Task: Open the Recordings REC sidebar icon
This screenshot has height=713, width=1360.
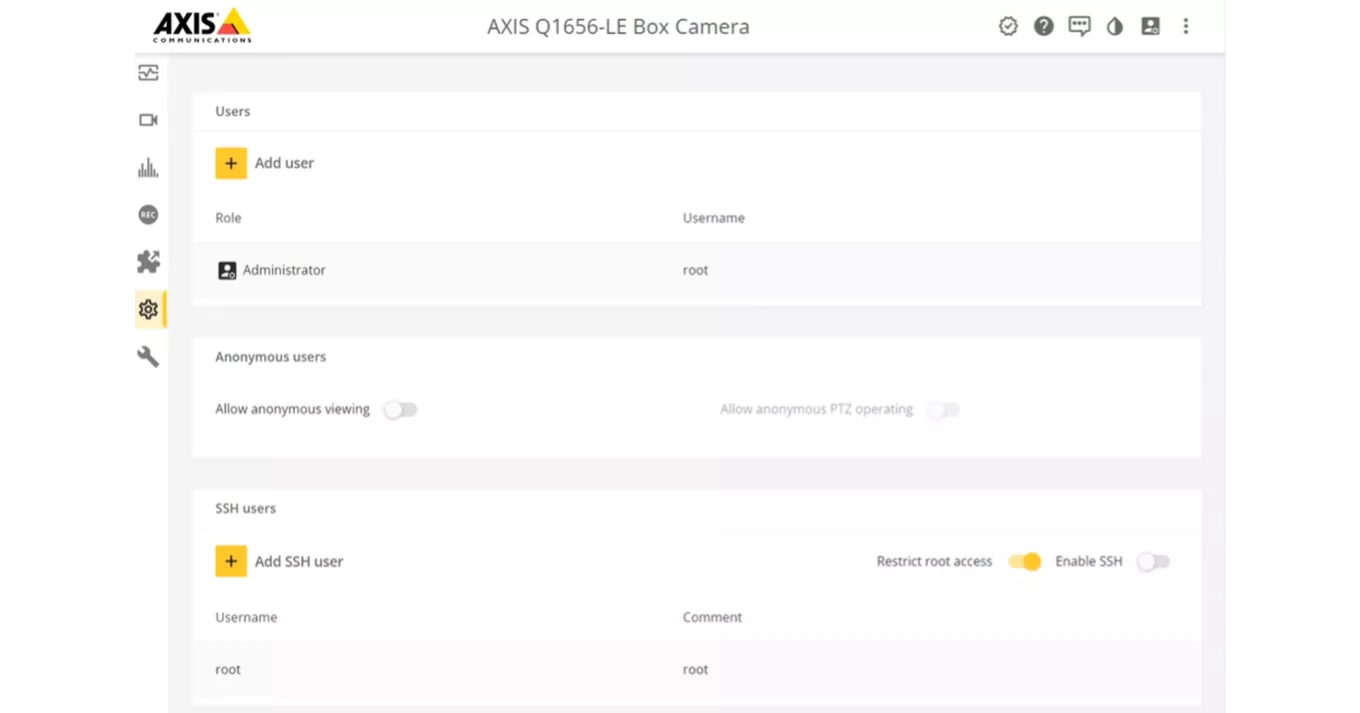Action: [x=148, y=215]
